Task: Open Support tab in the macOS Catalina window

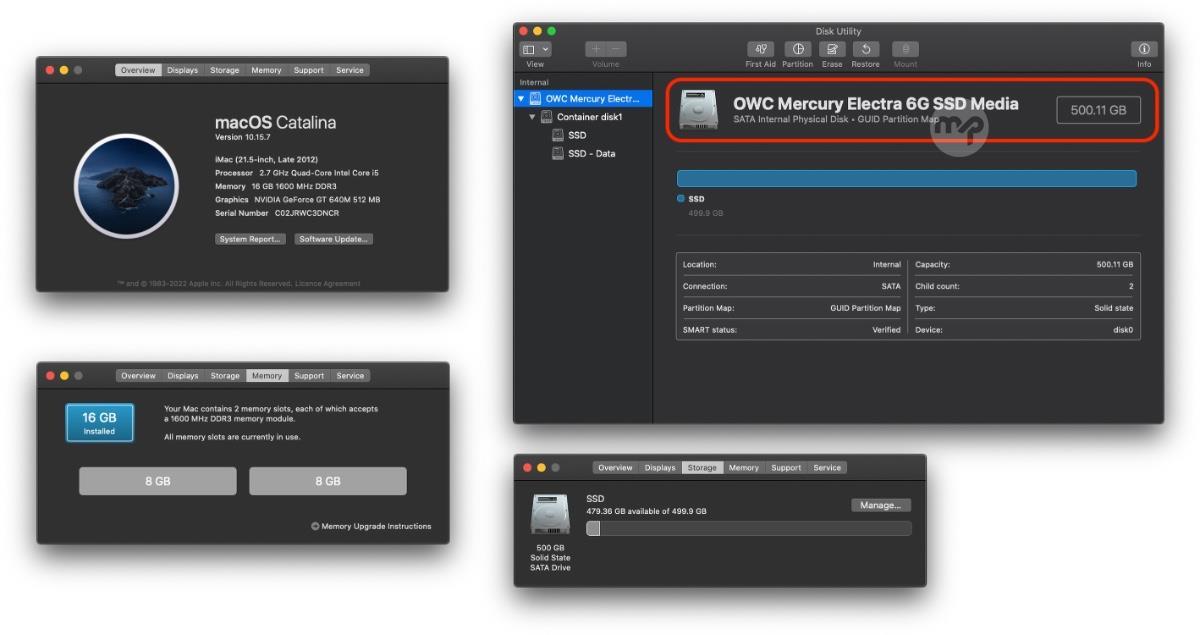Action: click(309, 70)
